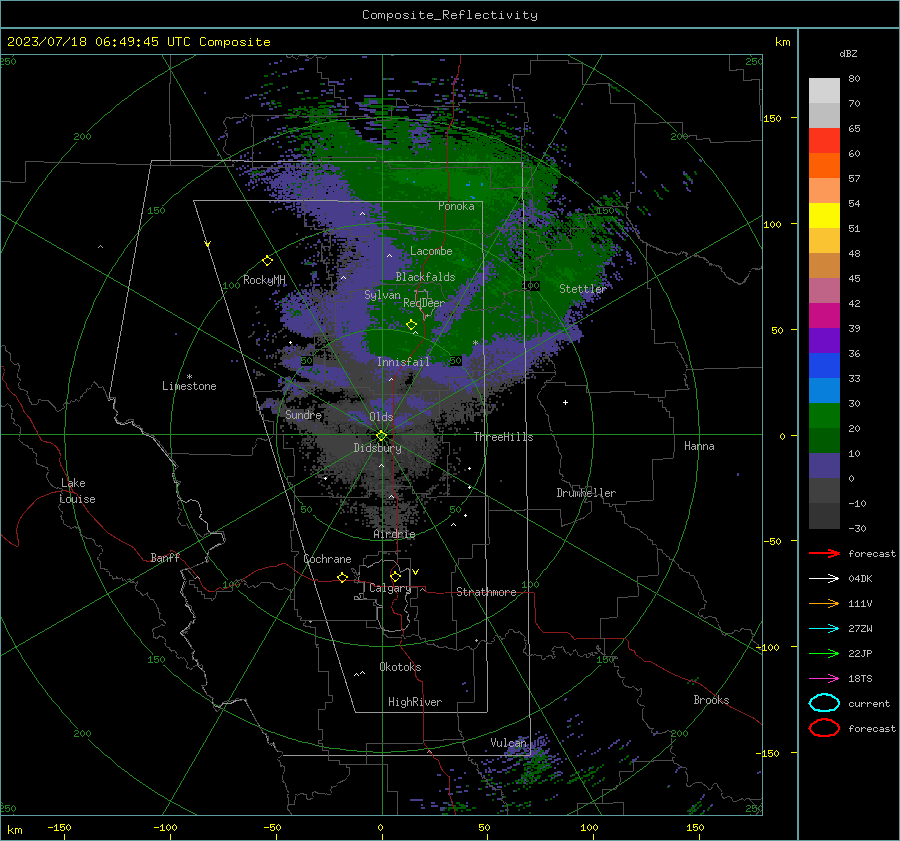Select the orange 111V arrow legend icon
Screen dimensions: 900x841
click(824, 603)
